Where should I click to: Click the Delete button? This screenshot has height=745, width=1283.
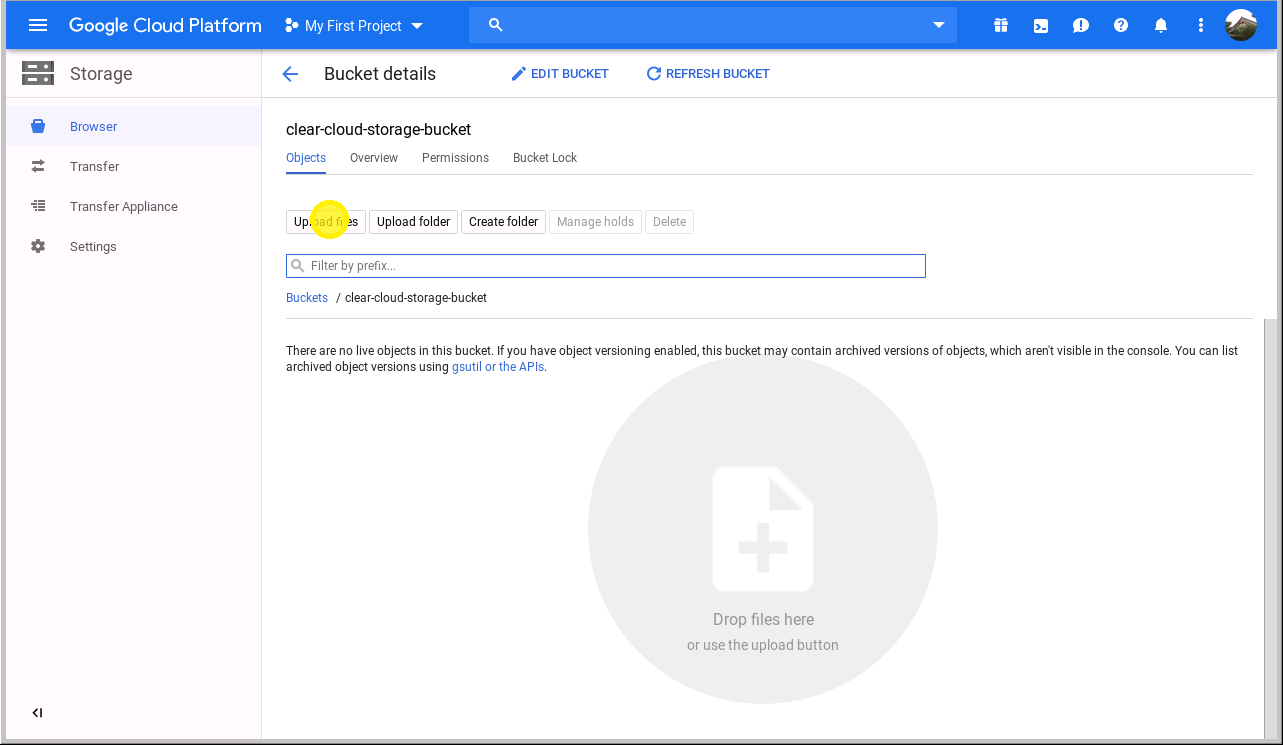pos(669,221)
